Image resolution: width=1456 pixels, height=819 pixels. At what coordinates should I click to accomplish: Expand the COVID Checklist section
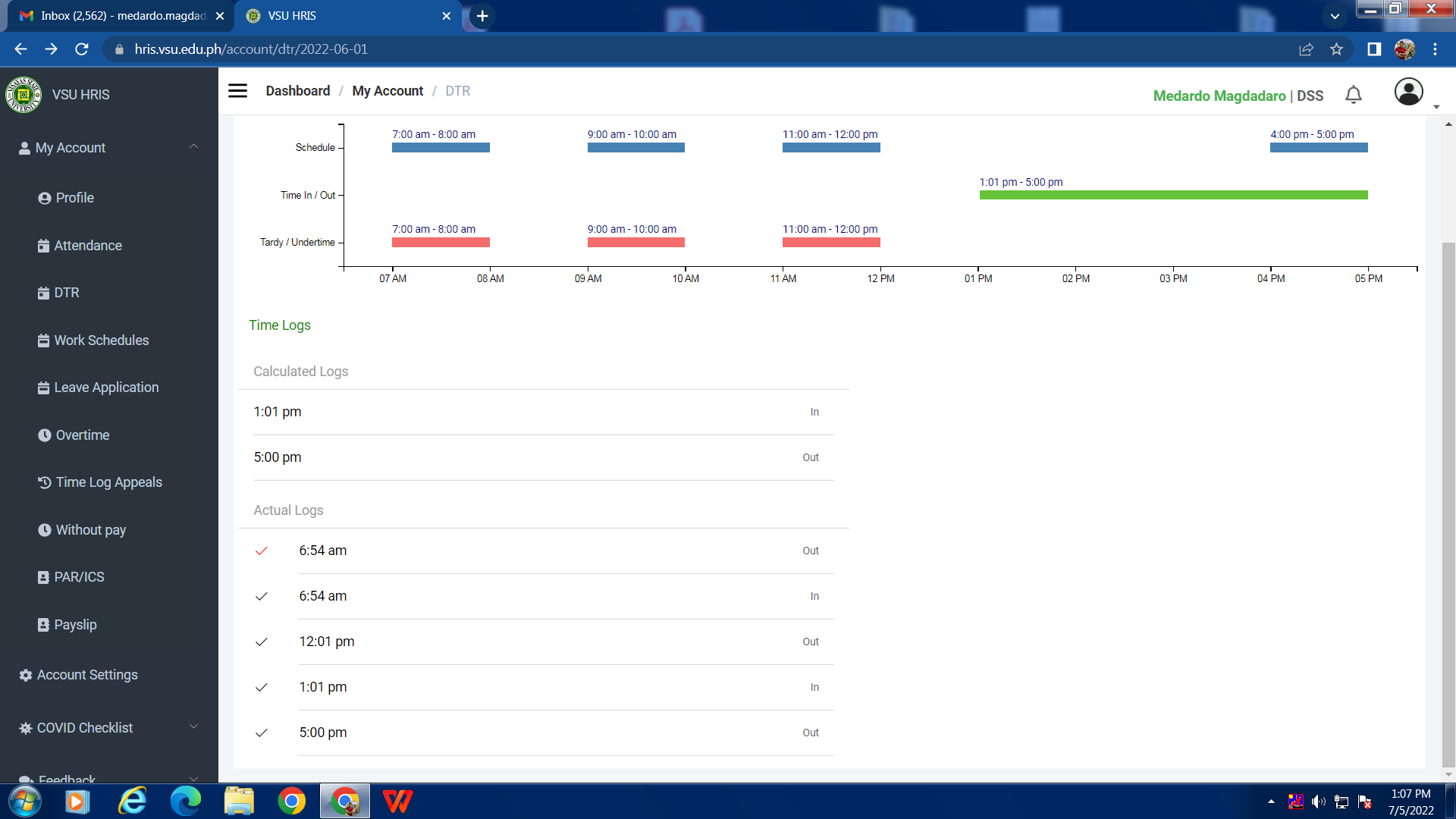coord(193,727)
